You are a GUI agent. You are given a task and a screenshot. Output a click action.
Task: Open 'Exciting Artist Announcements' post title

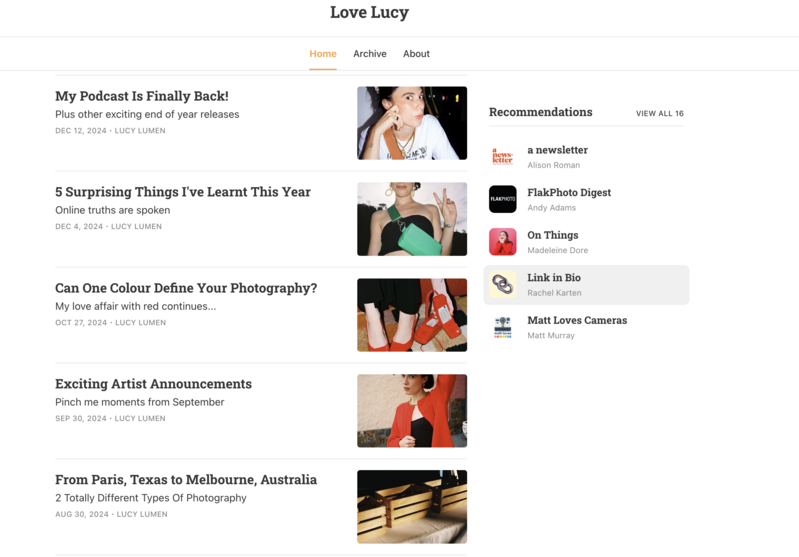click(153, 384)
